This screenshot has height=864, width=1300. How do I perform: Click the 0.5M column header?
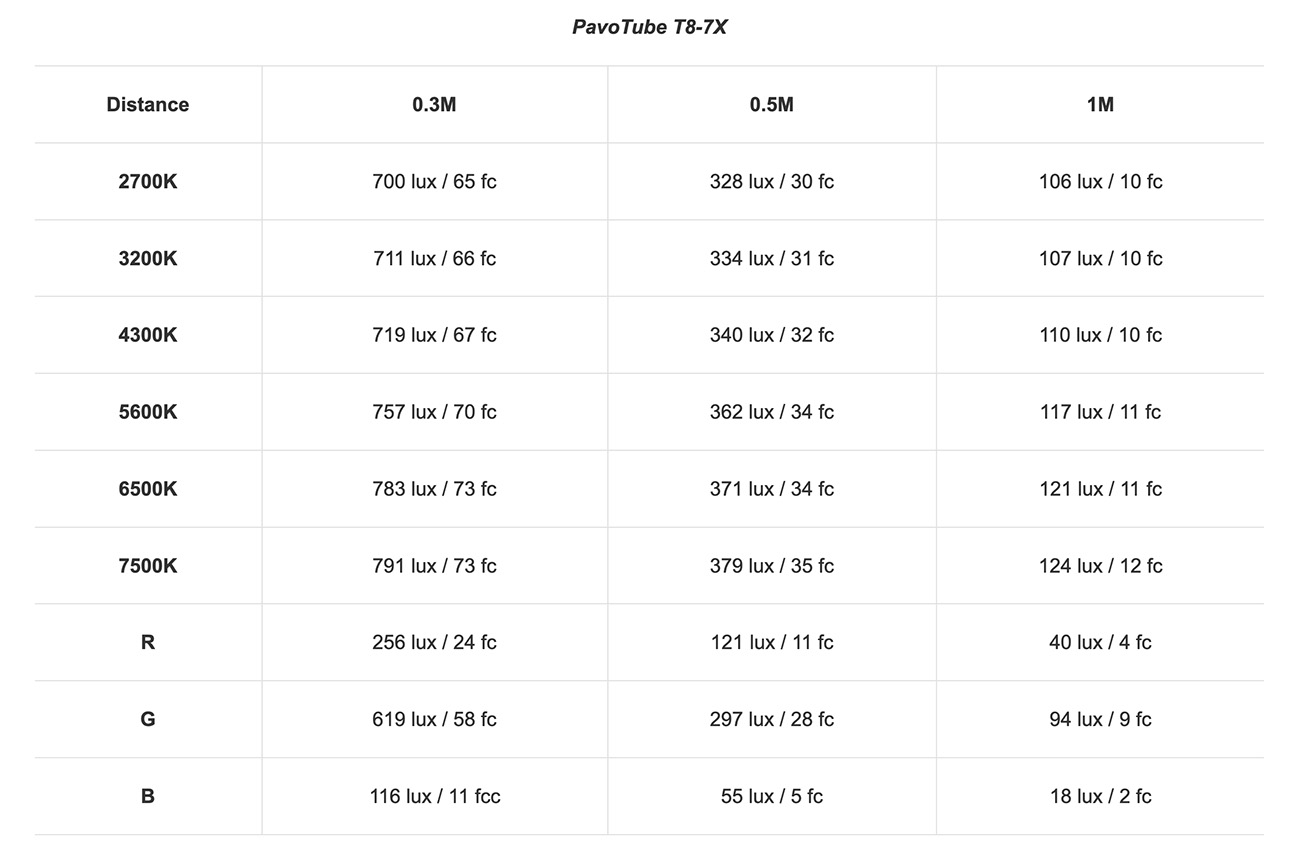coord(772,104)
